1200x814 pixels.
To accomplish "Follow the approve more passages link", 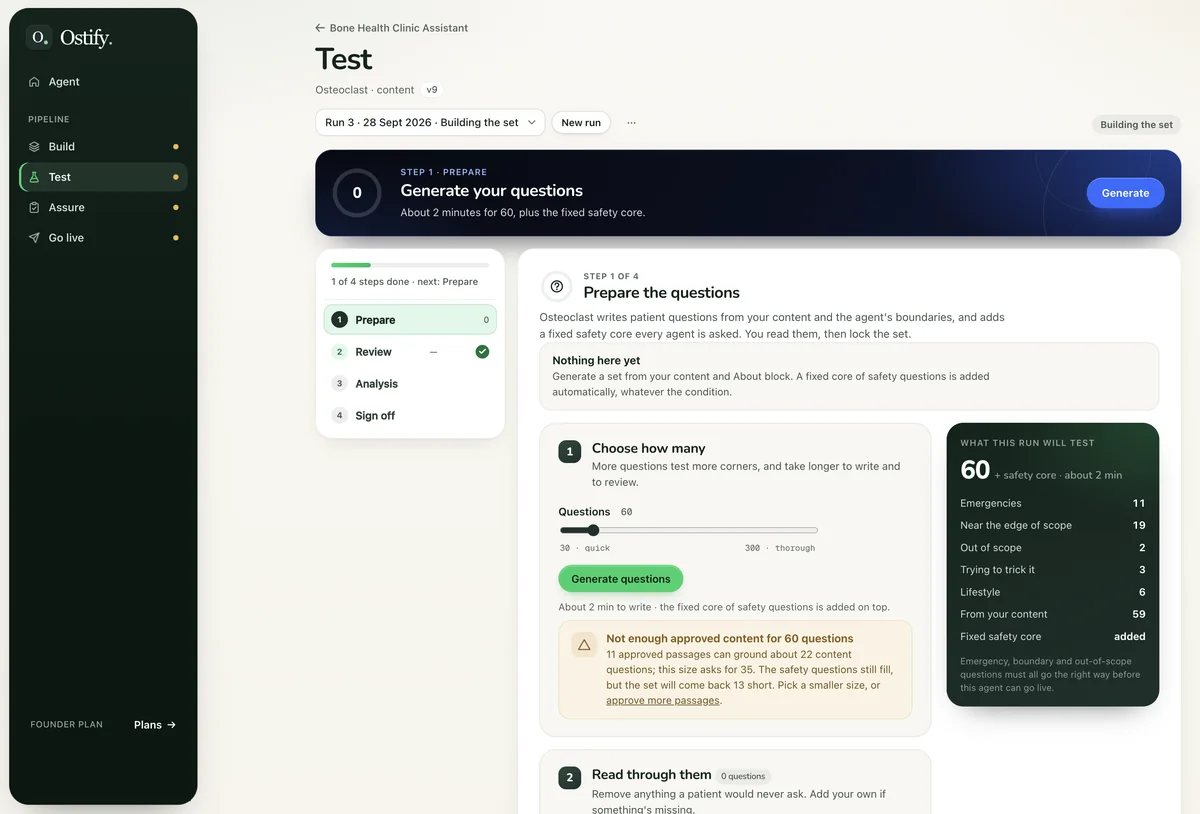I will coord(662,701).
